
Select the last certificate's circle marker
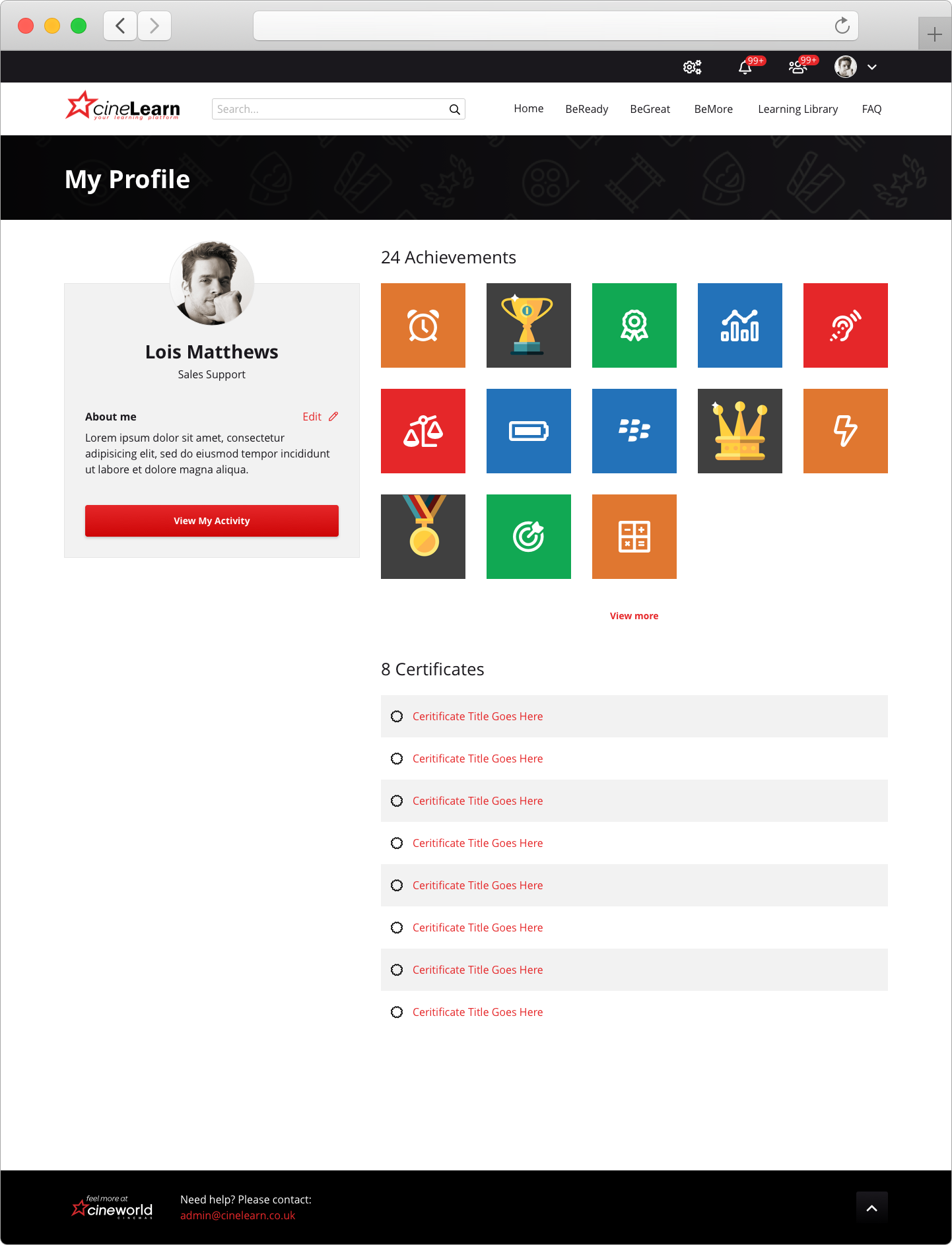397,1012
